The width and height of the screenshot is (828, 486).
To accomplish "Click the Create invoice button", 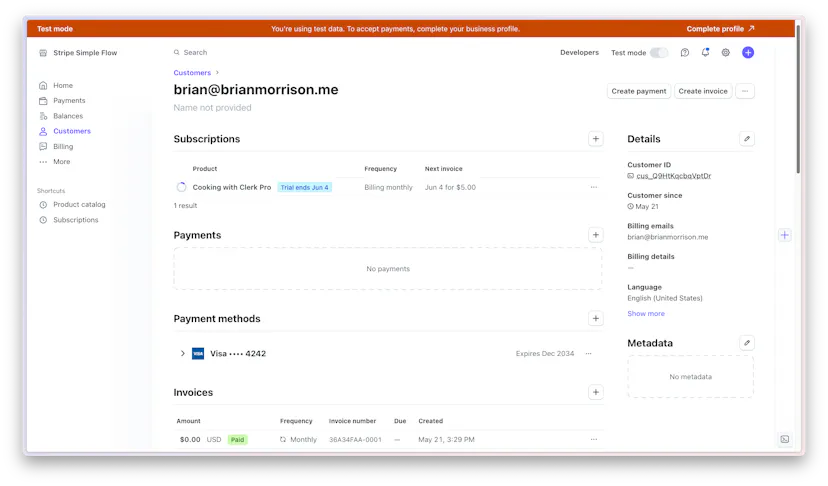I will [x=703, y=91].
